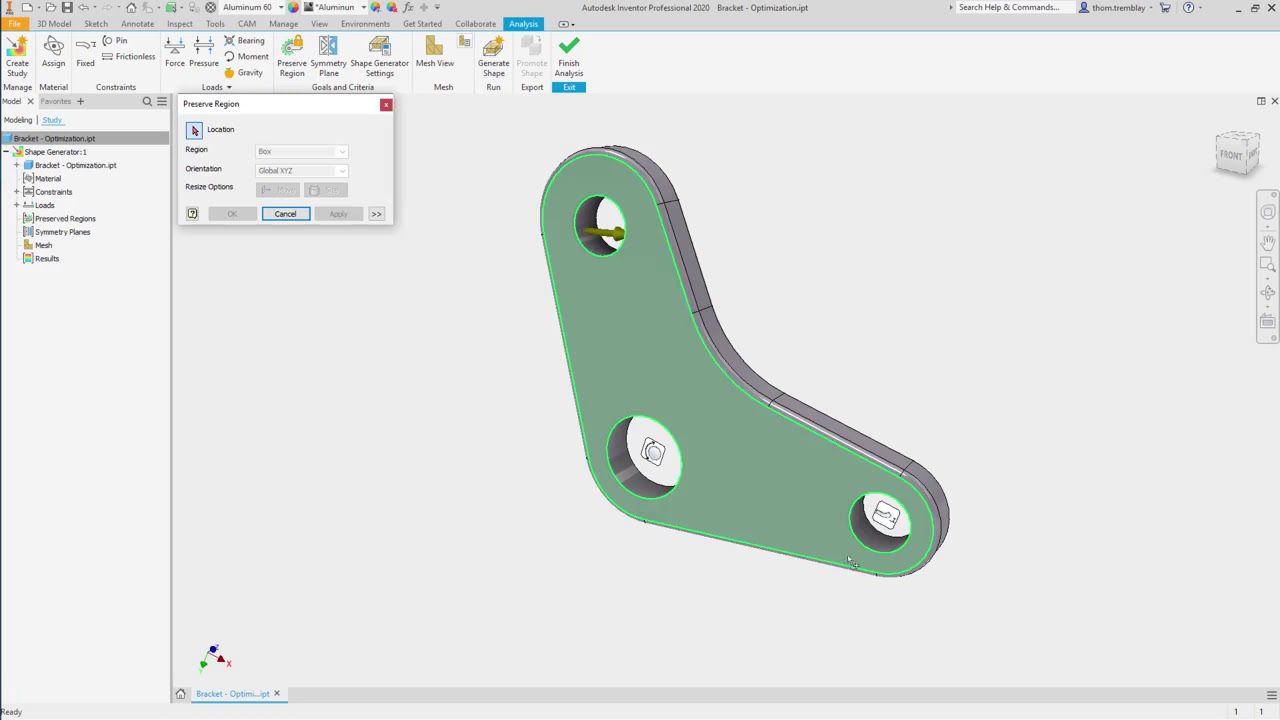Expand dialog with the >> button
Image resolution: width=1280 pixels, height=720 pixels.
click(x=376, y=214)
